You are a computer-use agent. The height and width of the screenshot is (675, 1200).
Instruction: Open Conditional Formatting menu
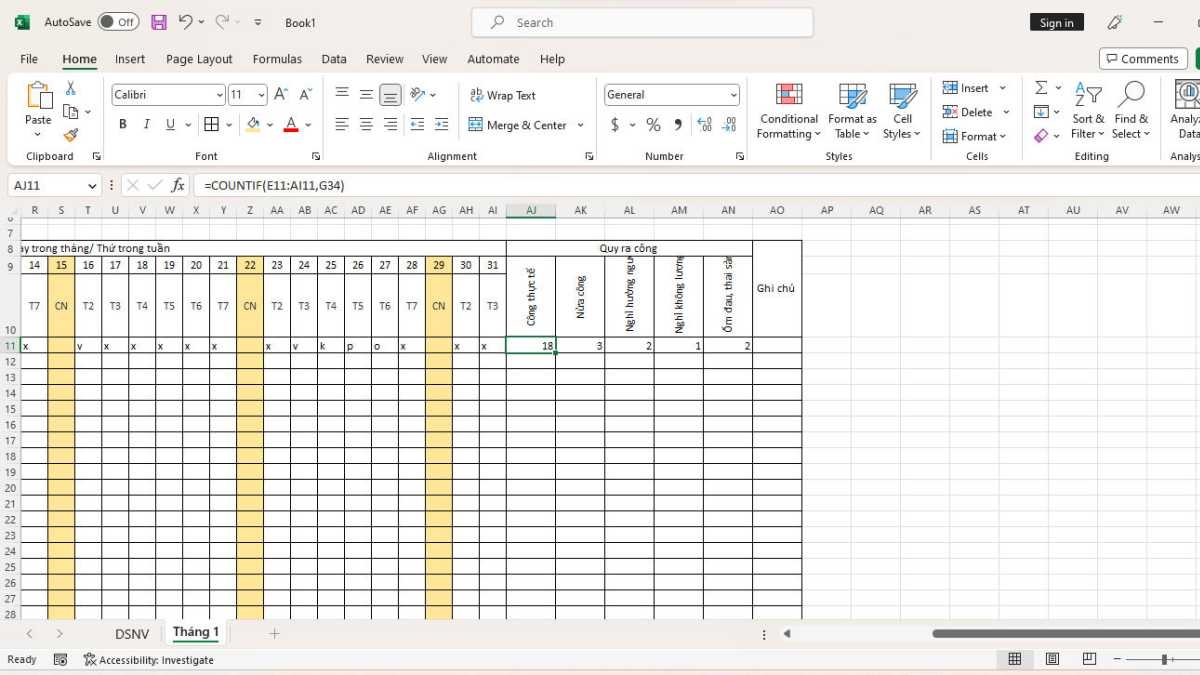click(788, 112)
